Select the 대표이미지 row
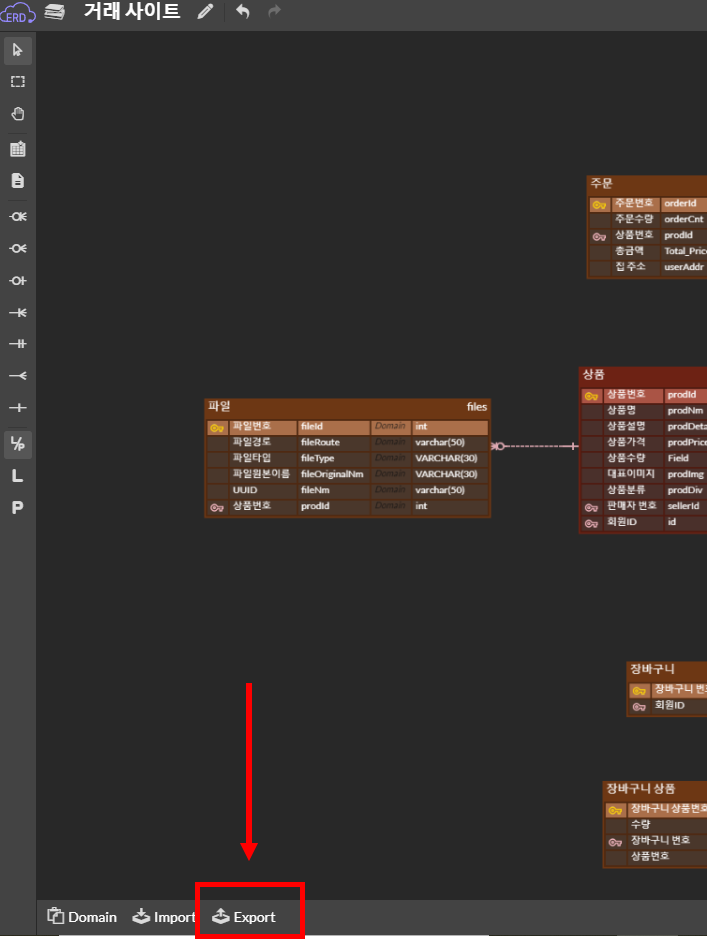 pos(645,474)
